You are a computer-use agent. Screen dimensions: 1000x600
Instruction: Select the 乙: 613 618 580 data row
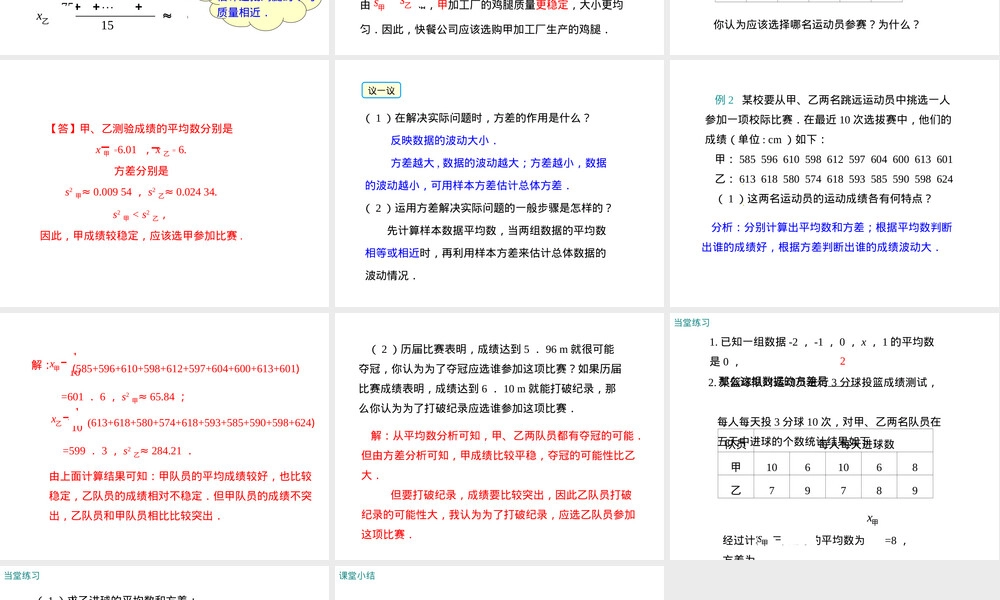(834, 179)
